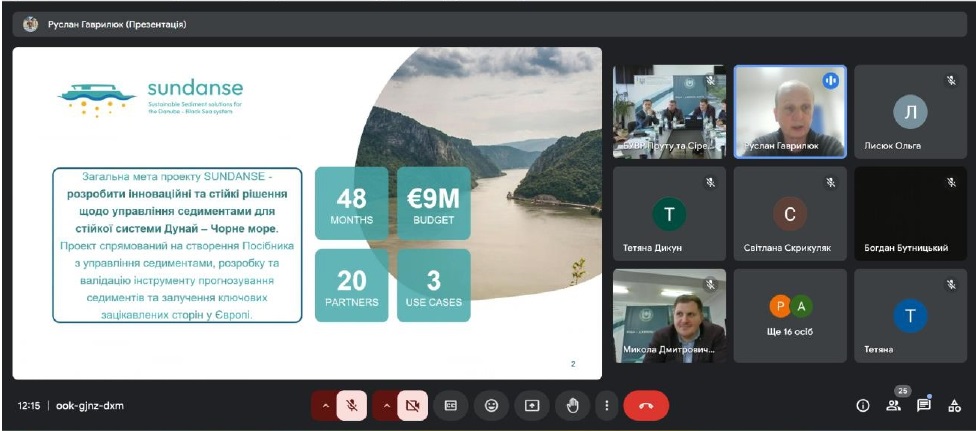Viewport: 976px width, 431px height.
Task: Open the three-dot more options menu
Action: tap(606, 406)
